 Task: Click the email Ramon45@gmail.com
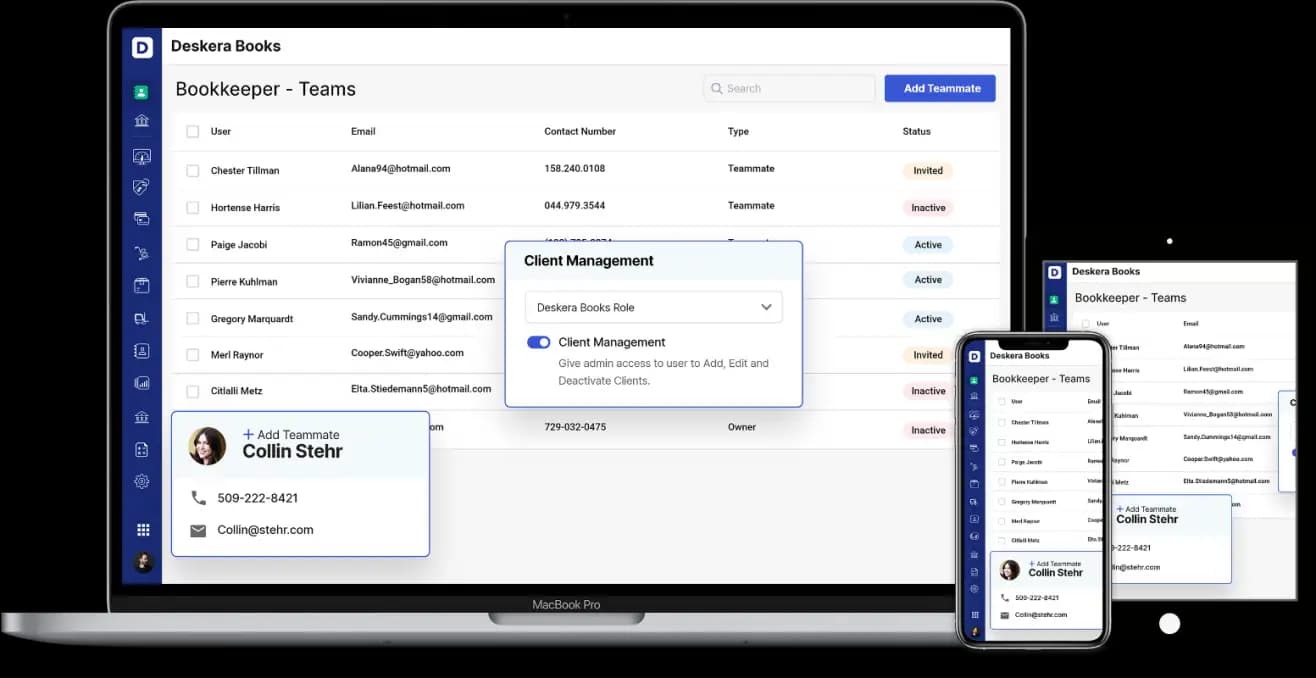(x=399, y=242)
